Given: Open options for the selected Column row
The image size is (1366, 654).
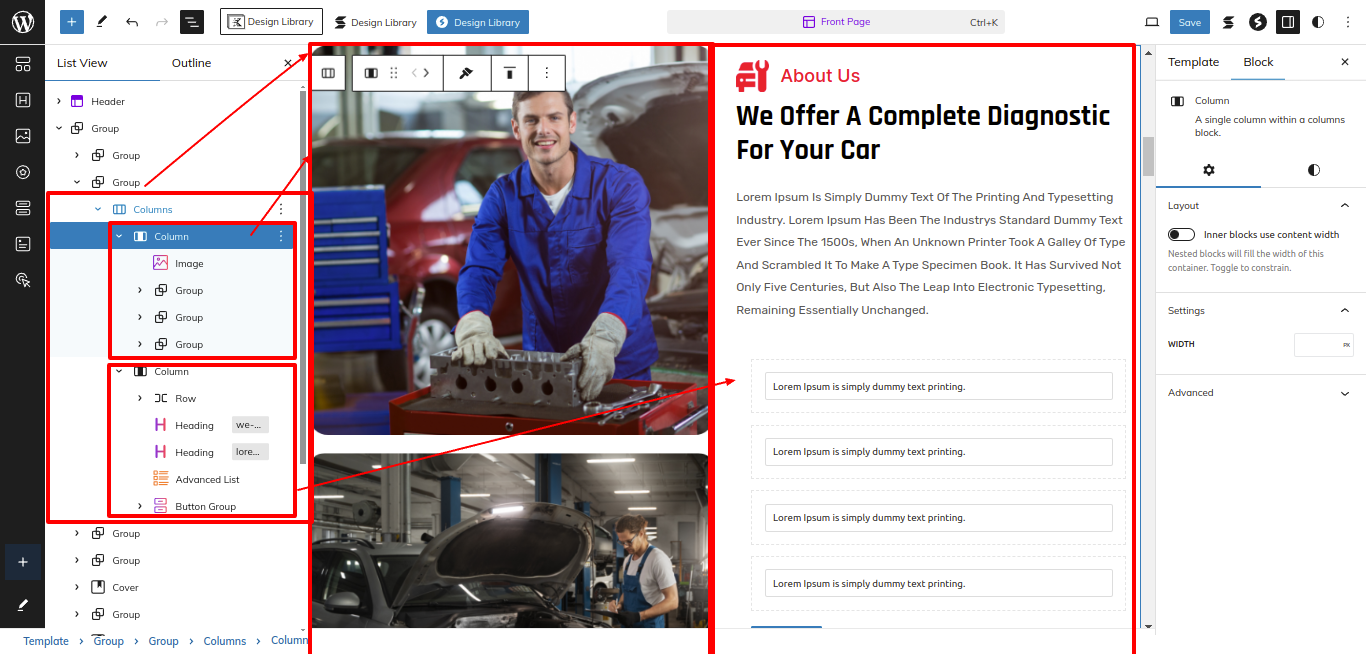Looking at the screenshot, I should 281,236.
